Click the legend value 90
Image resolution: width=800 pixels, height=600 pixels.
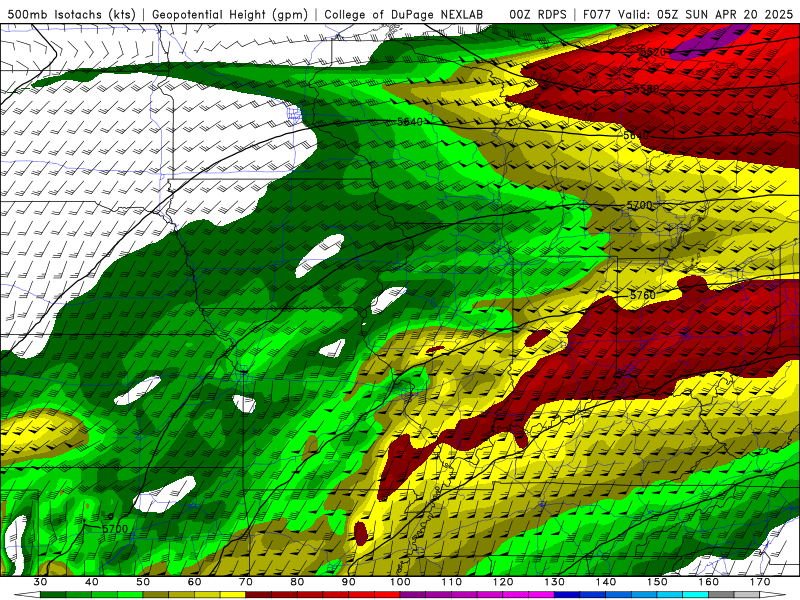[348, 582]
